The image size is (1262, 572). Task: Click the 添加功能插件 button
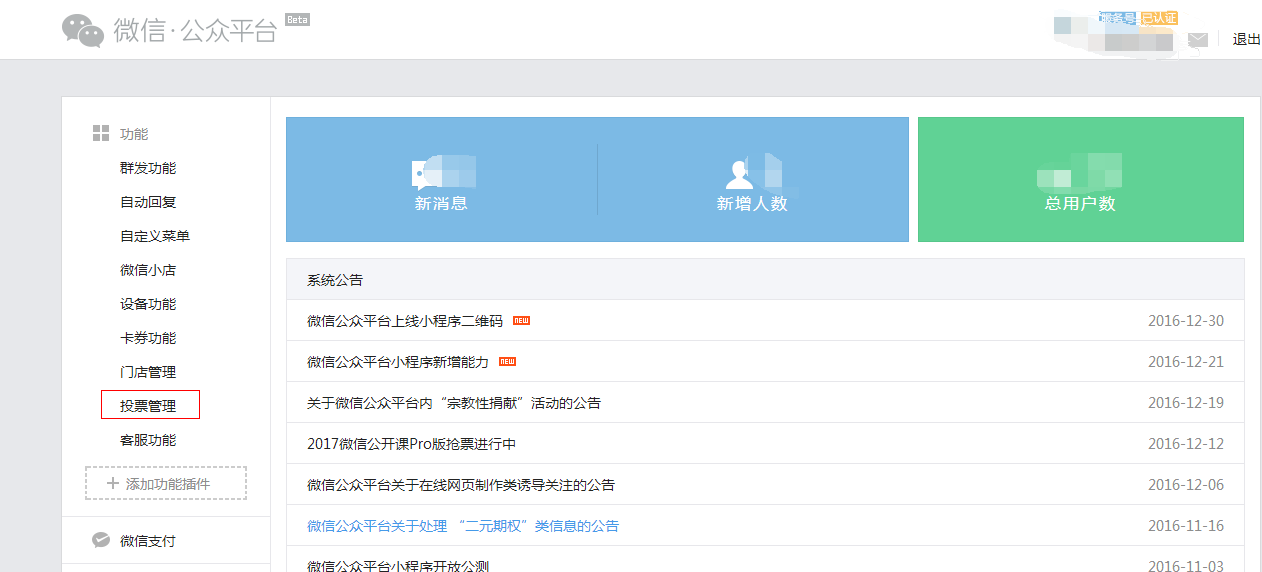(x=166, y=483)
